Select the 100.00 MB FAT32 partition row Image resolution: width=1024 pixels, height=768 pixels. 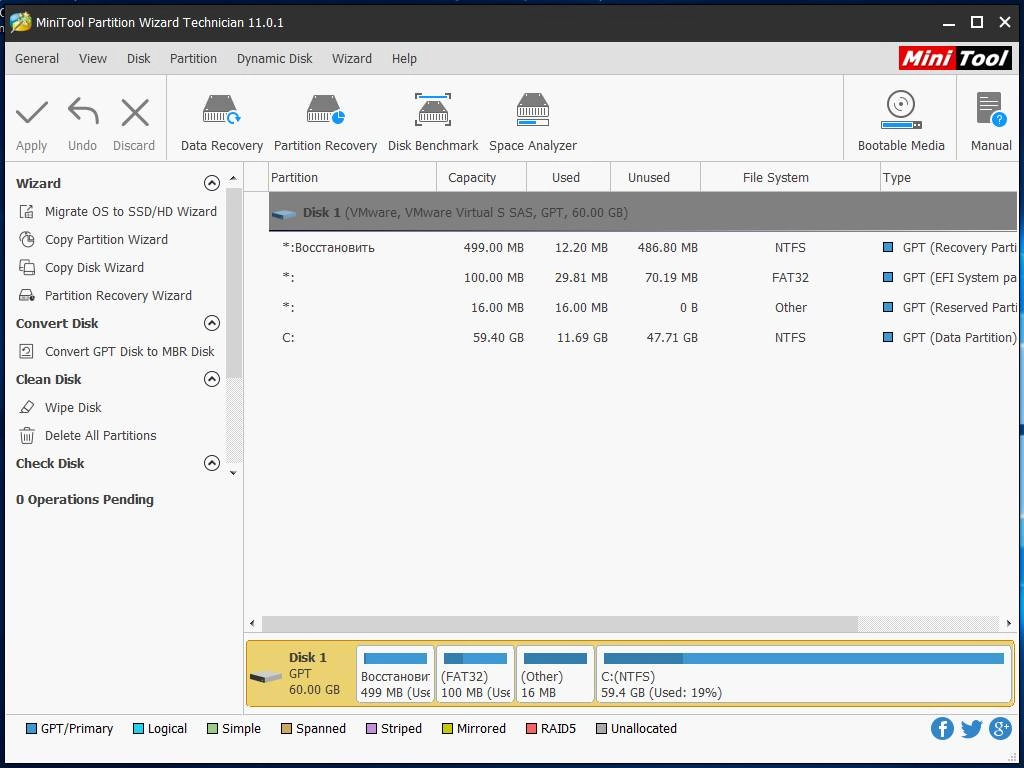[x=643, y=278]
